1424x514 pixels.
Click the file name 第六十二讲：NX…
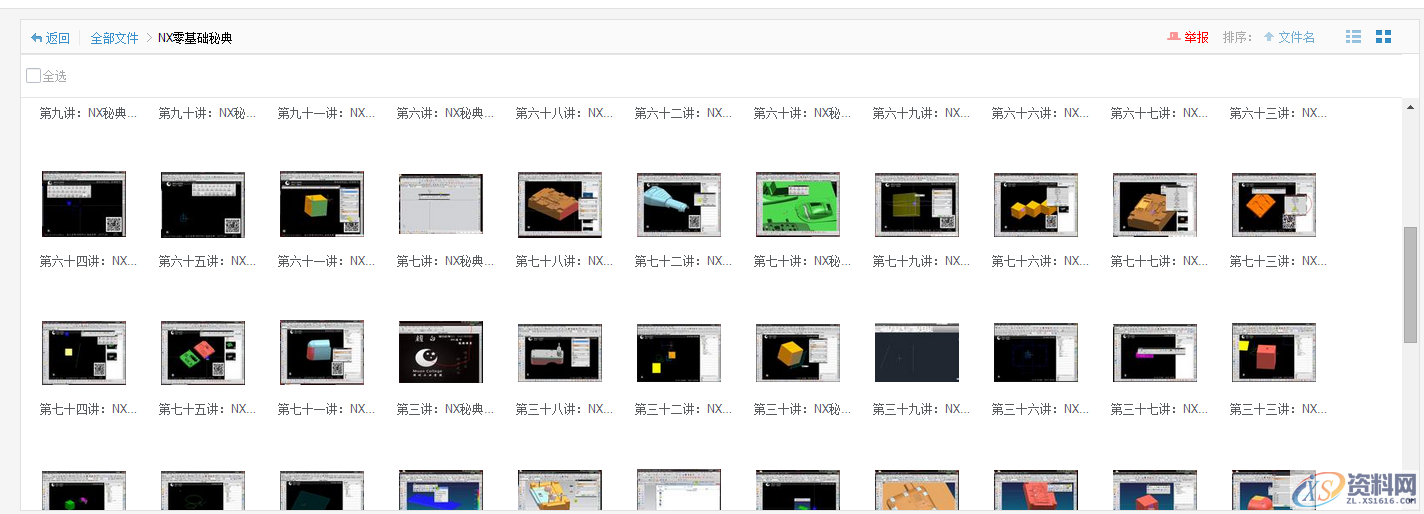point(684,113)
